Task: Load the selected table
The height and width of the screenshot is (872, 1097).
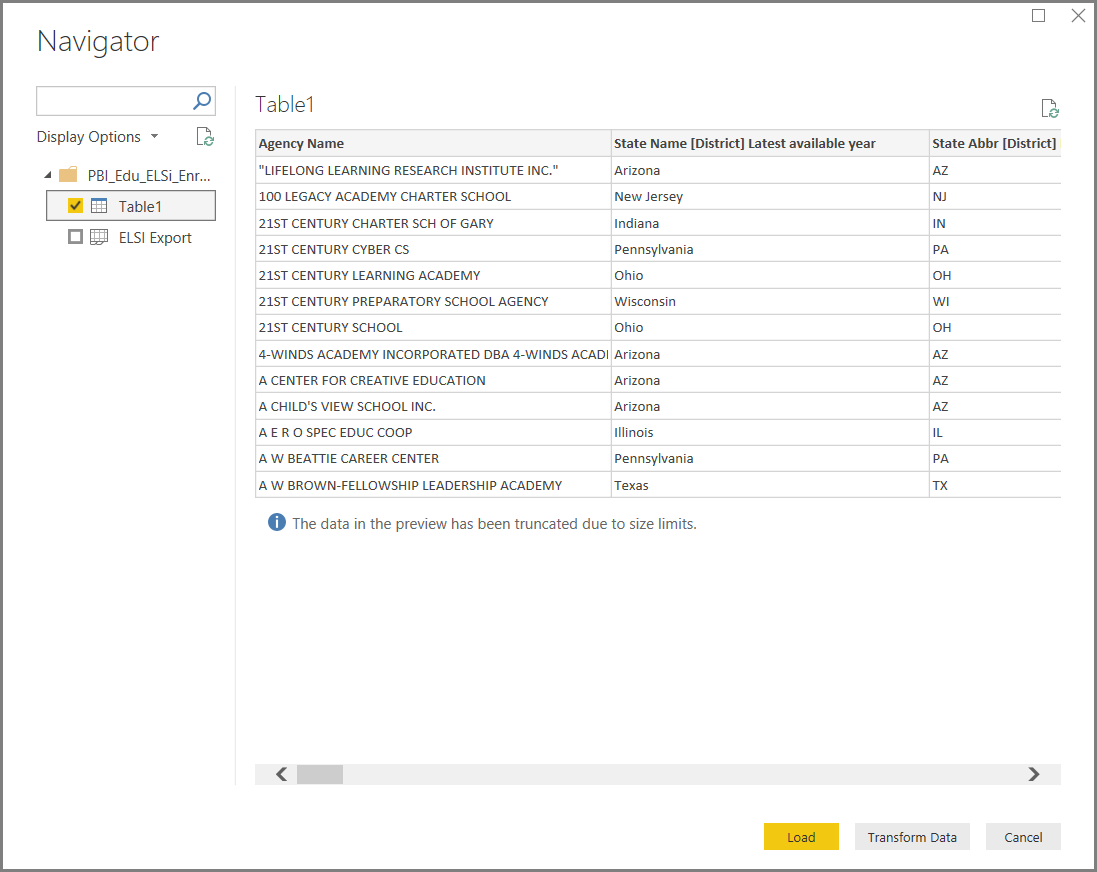Action: point(801,837)
